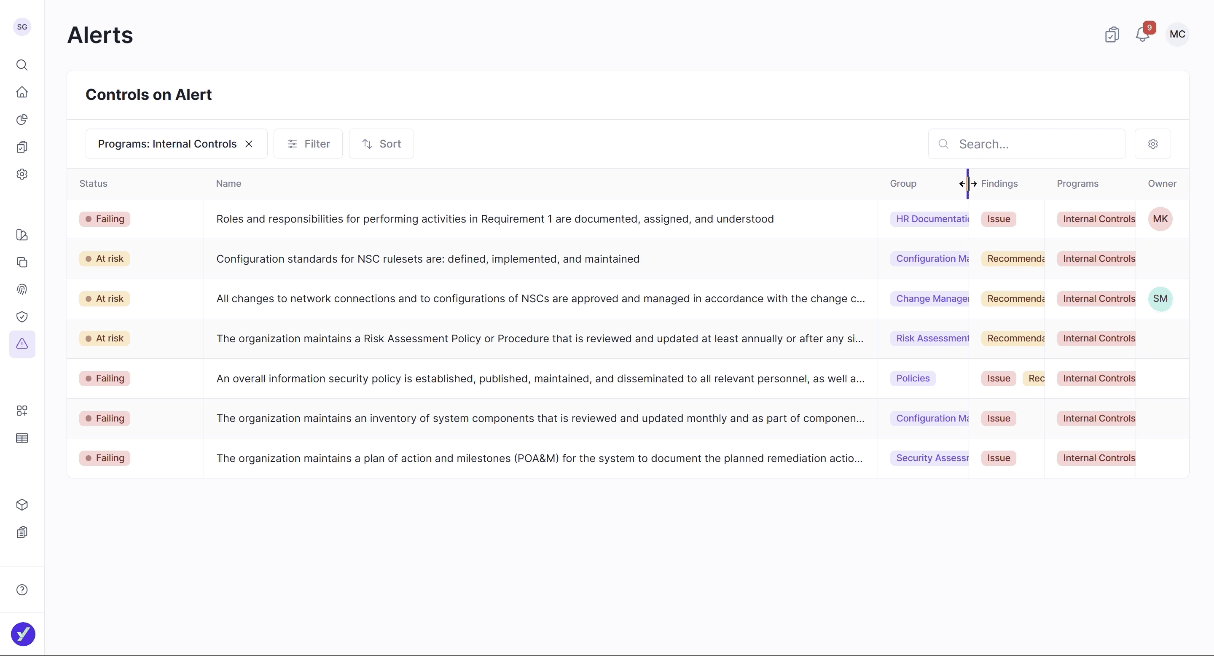Open the table list sidebar icon
The height and width of the screenshot is (656, 1214).
pyautogui.click(x=22, y=438)
